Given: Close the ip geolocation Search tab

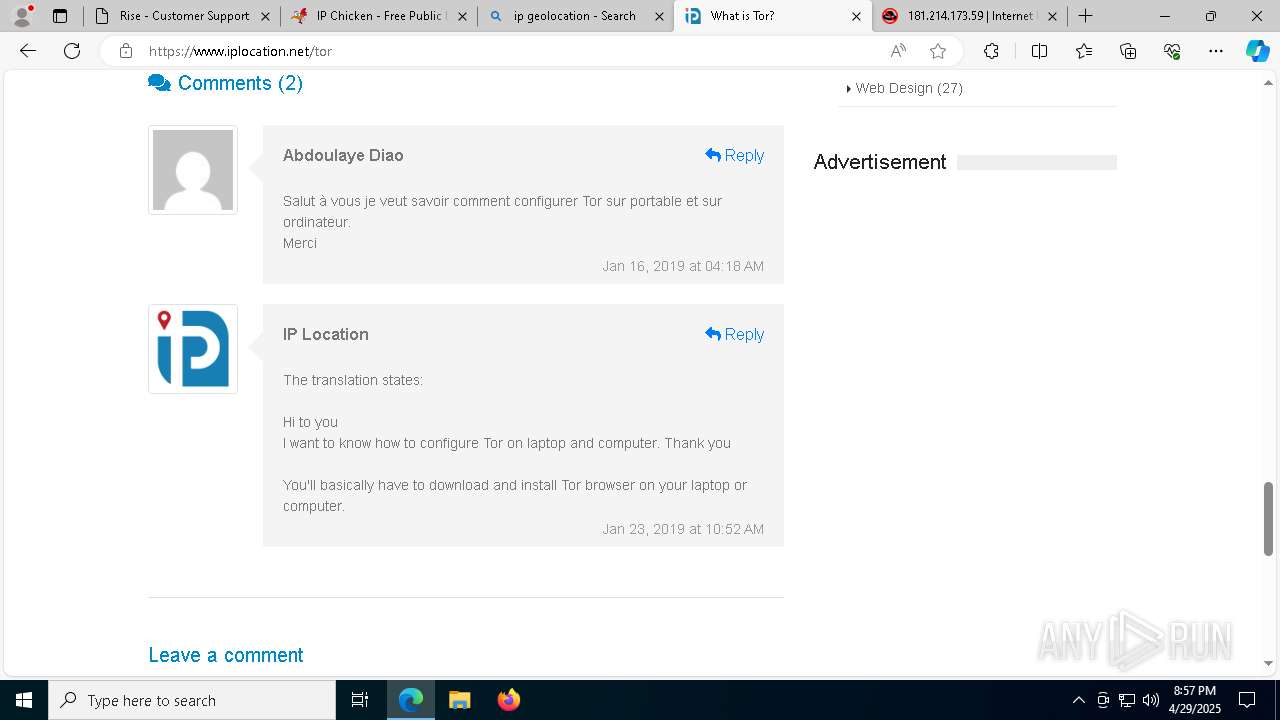Looking at the screenshot, I should pyautogui.click(x=659, y=16).
